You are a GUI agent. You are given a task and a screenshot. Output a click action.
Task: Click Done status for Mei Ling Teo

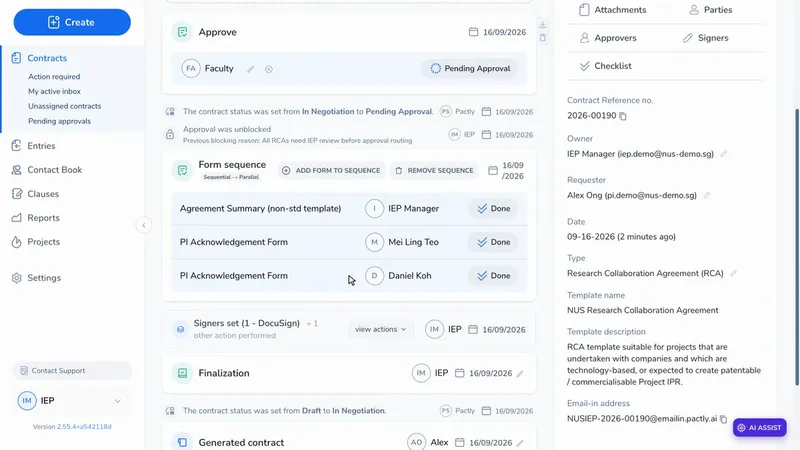point(493,242)
